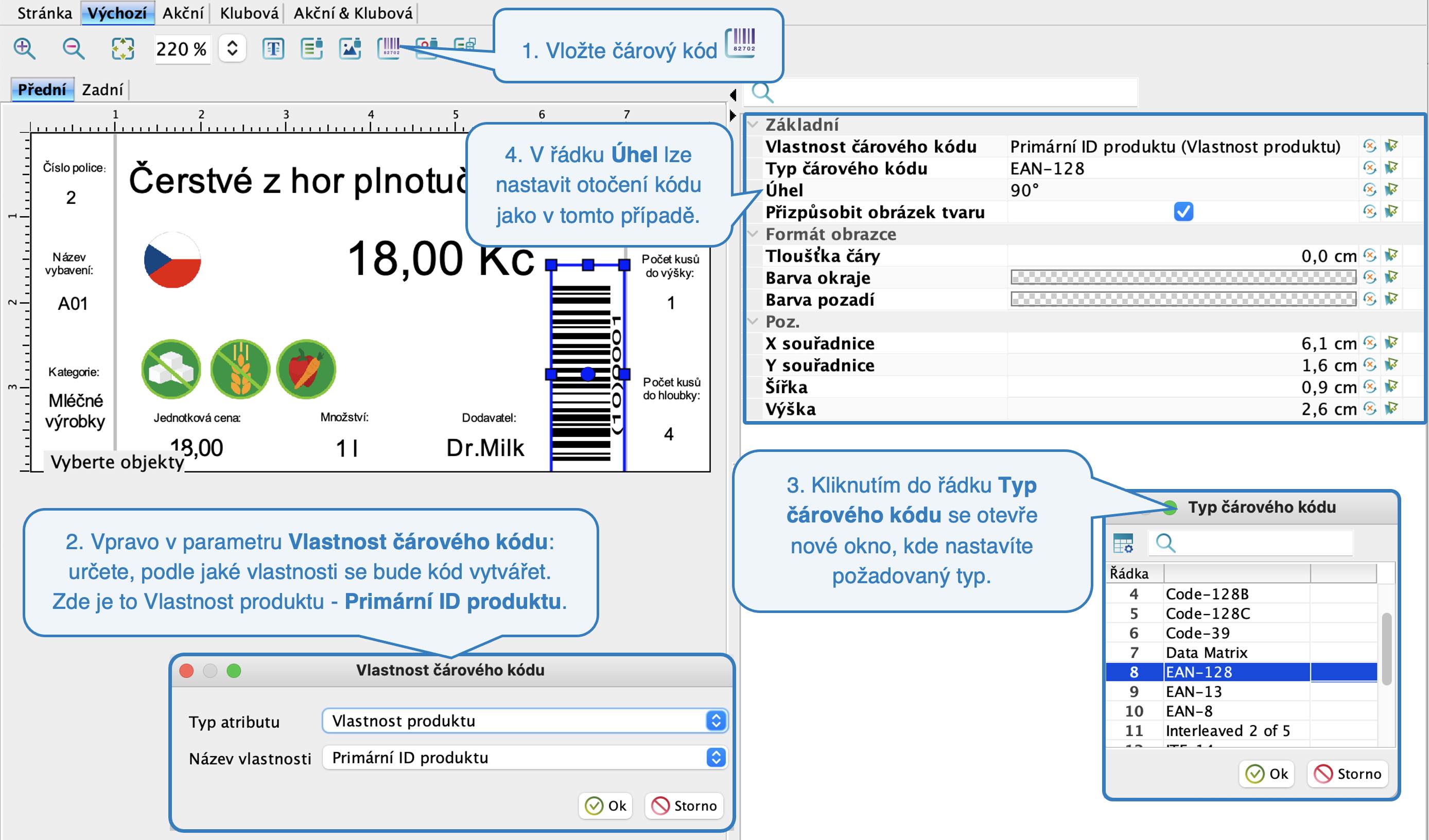
Task: Toggle Přizpůsobit obrázek tvaru checkbox
Action: [x=1183, y=212]
